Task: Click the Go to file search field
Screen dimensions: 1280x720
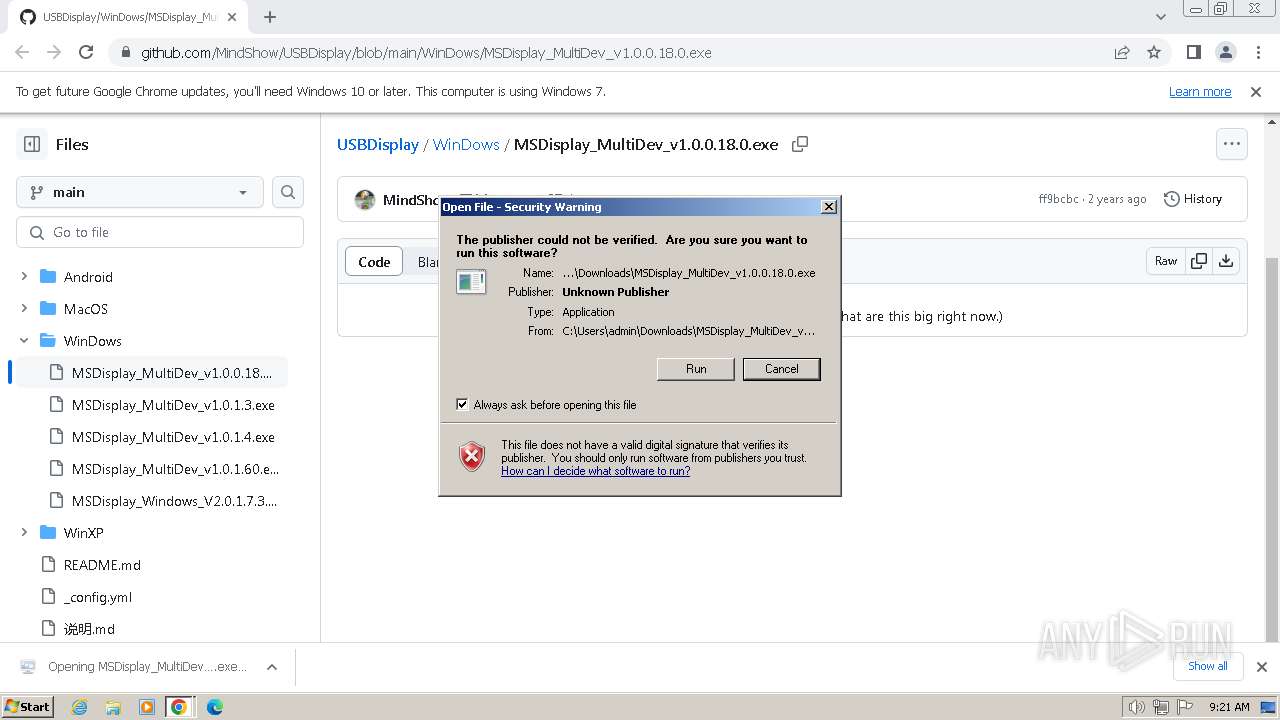Action: [x=160, y=232]
